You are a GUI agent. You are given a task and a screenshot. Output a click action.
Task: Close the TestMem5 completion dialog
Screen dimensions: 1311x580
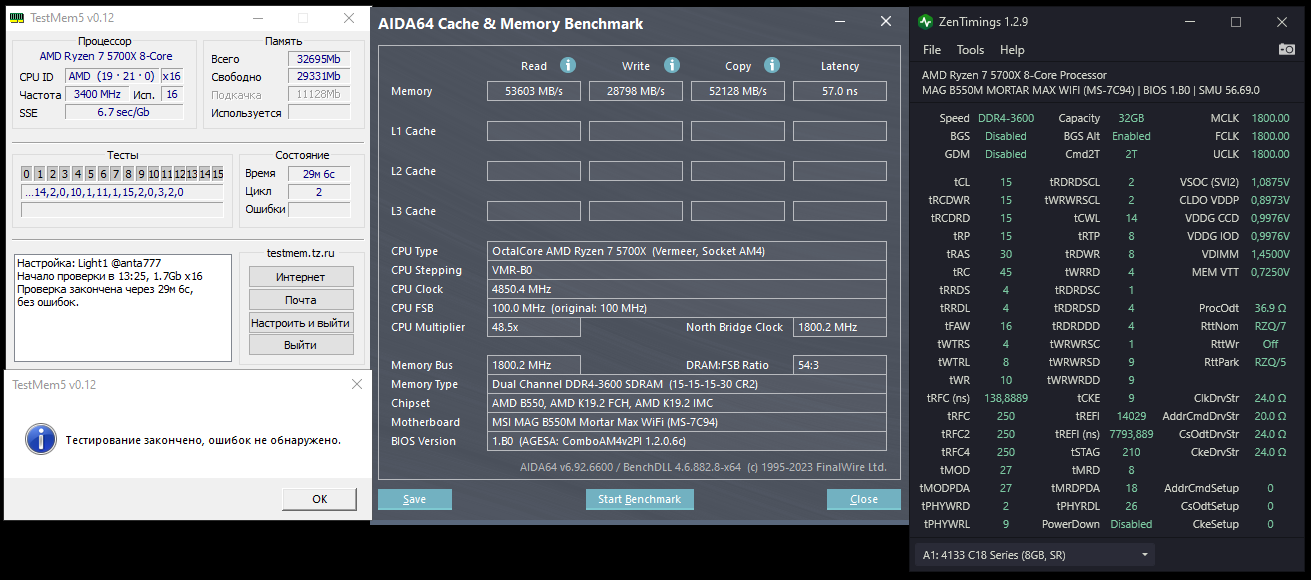[357, 384]
